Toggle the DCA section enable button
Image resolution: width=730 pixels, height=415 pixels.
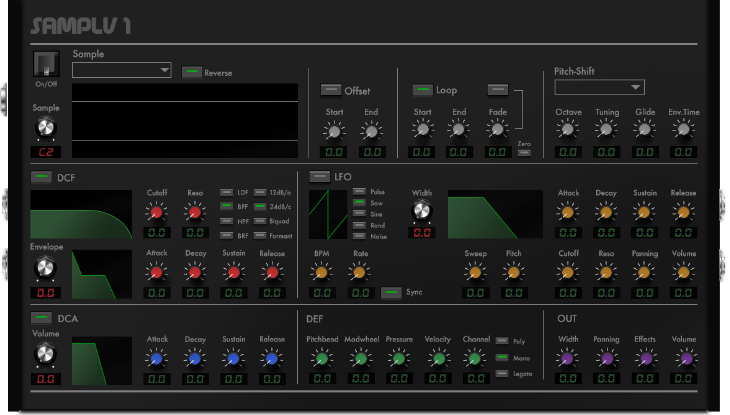(x=41, y=318)
